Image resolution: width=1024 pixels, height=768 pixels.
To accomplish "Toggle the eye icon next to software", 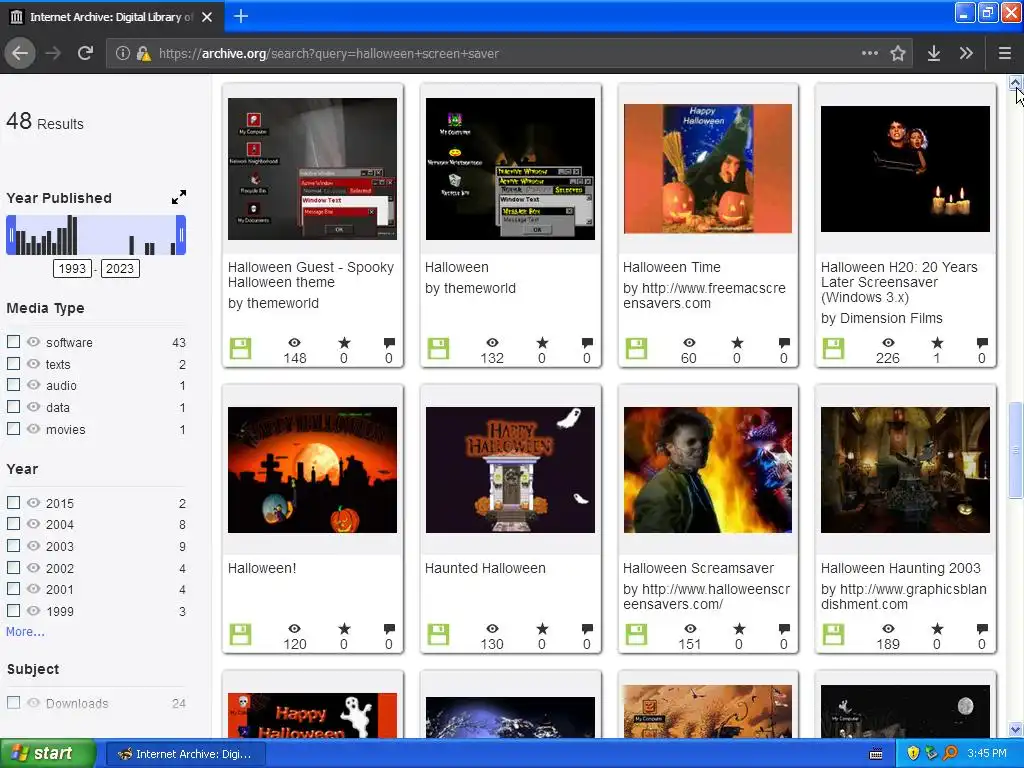I will pyautogui.click(x=33, y=342).
